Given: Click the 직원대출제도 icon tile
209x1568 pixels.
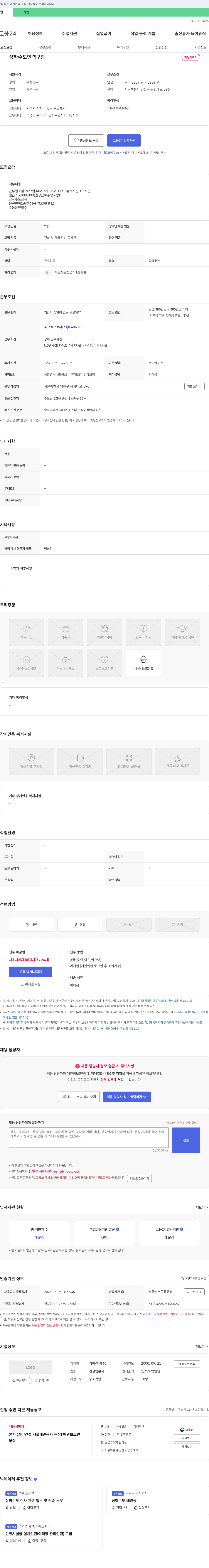Looking at the screenshot, I should coord(65,663).
